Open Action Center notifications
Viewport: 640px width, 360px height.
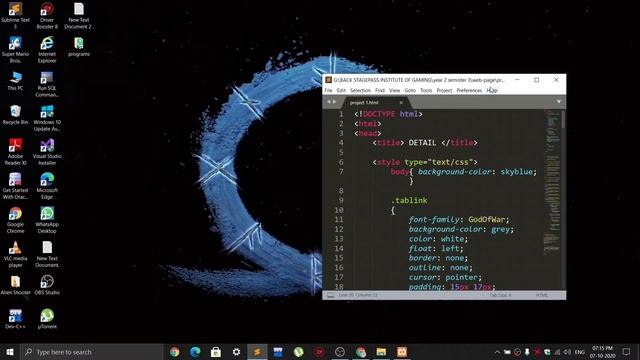point(627,351)
